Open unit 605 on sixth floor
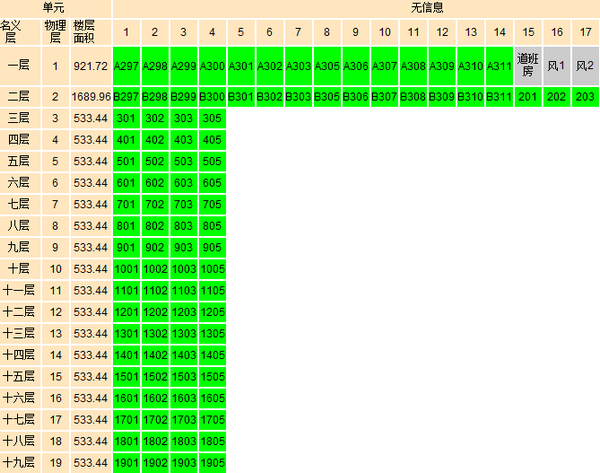Screen dimensions: 600x473 pyautogui.click(x=212, y=183)
